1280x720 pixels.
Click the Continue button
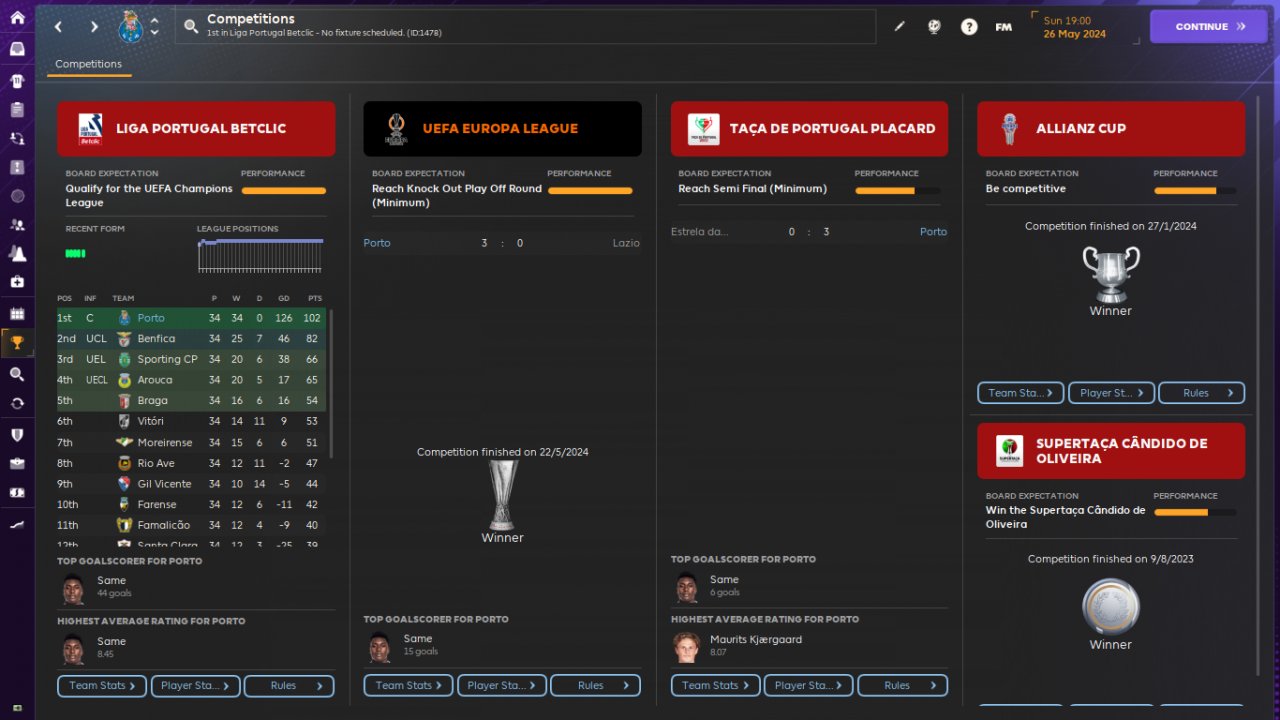pos(1208,27)
